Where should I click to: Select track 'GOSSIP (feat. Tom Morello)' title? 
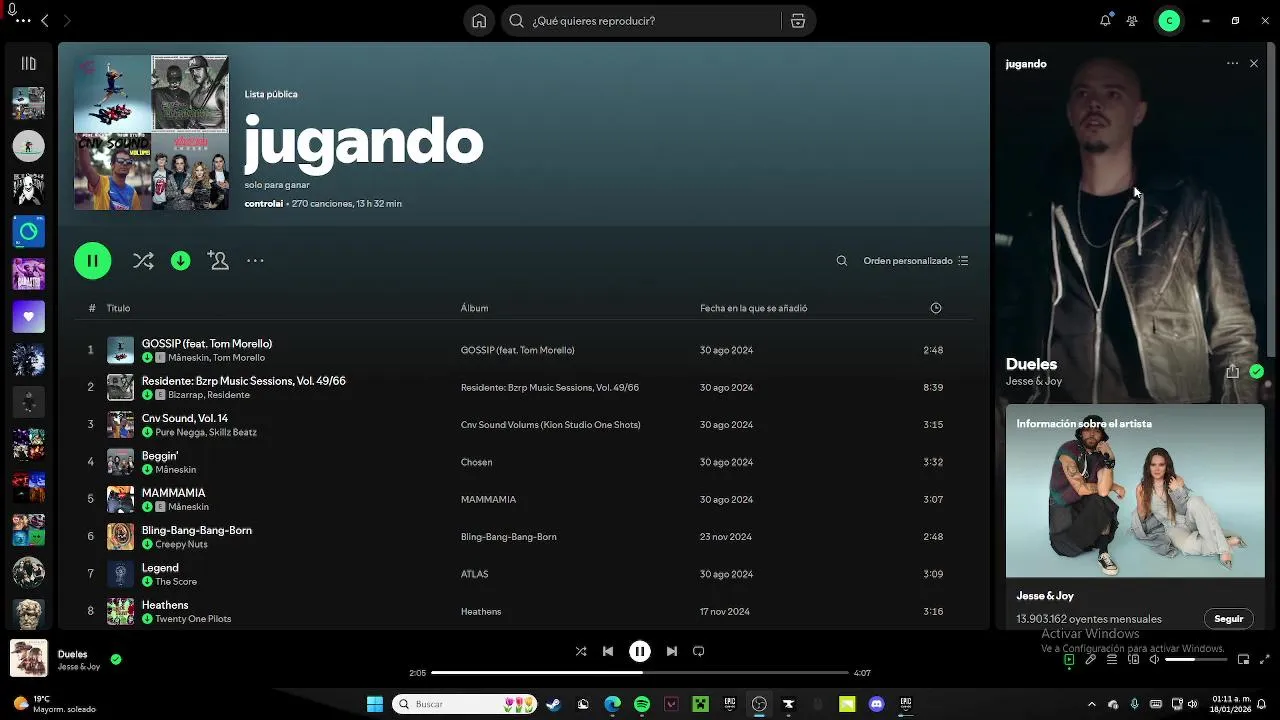(207, 344)
